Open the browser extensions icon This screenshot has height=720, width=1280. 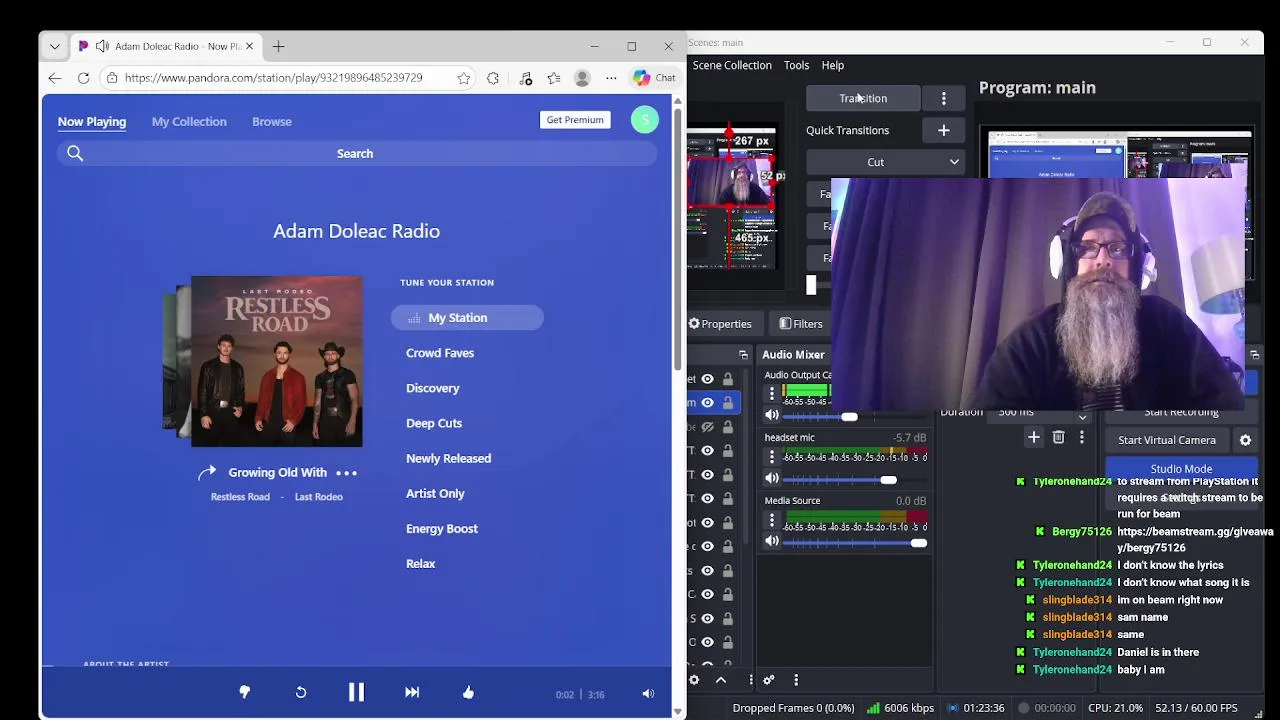coord(493,78)
